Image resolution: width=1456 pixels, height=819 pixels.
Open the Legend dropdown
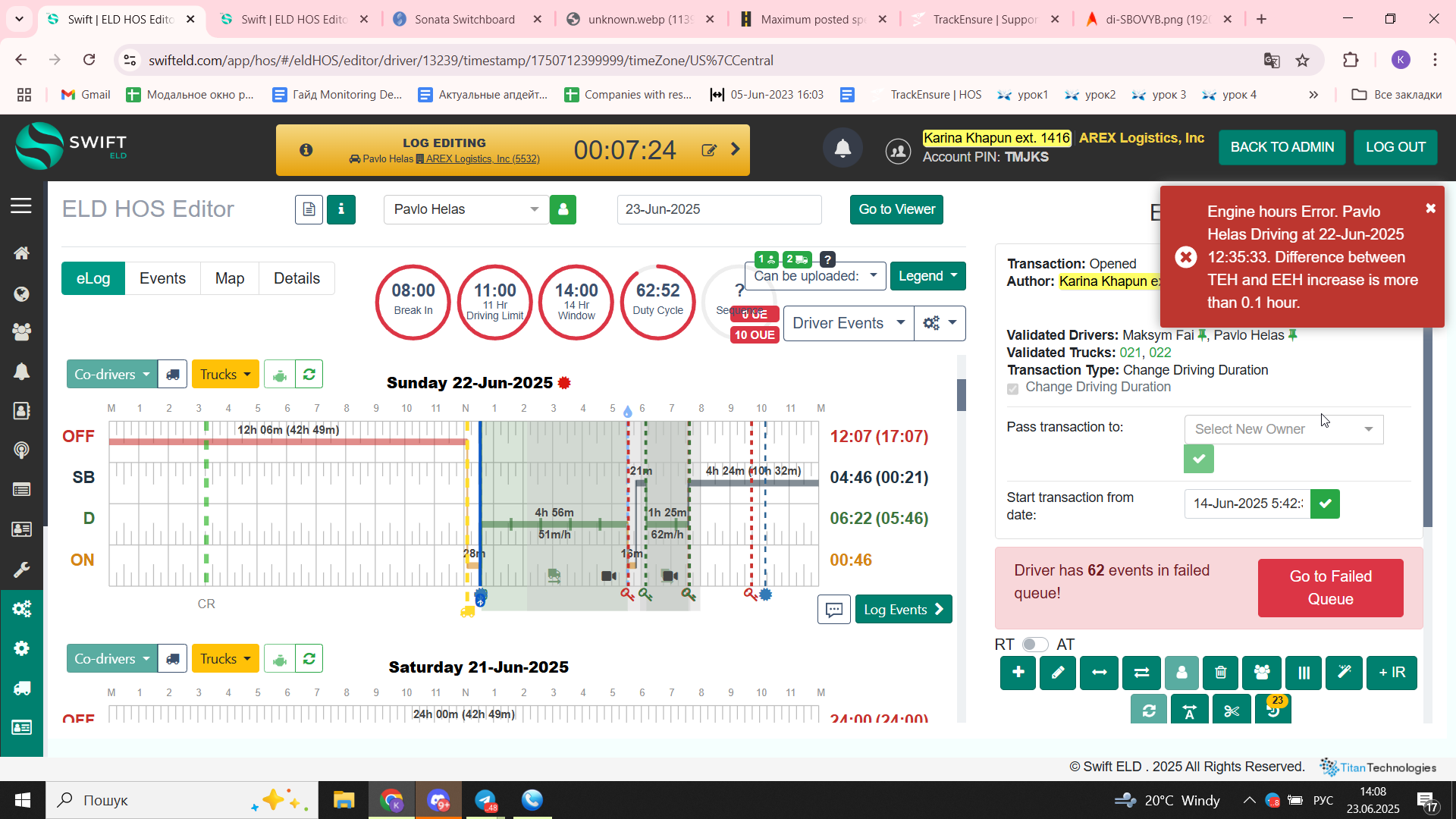927,276
